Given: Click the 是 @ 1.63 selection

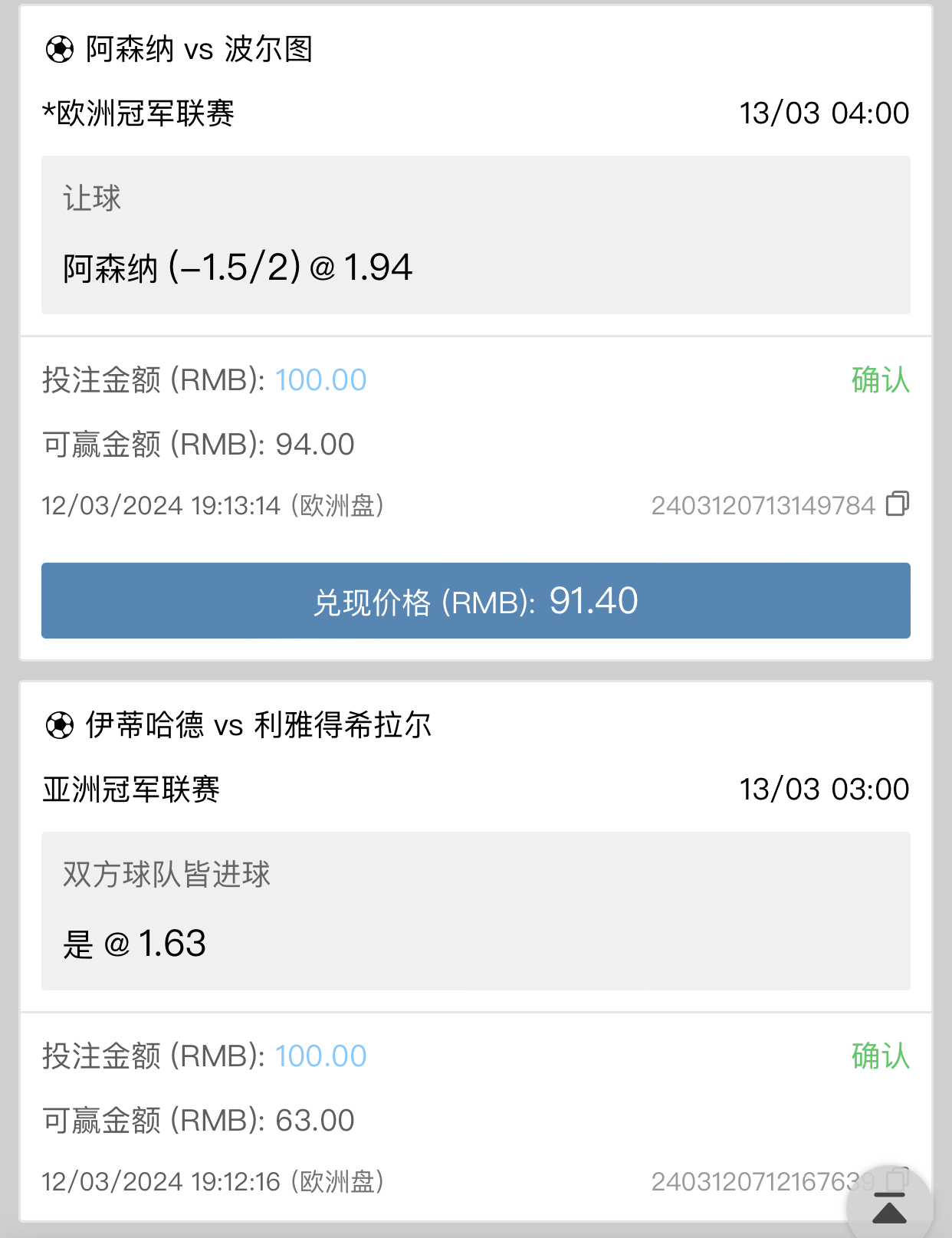Looking at the screenshot, I should coord(135,944).
